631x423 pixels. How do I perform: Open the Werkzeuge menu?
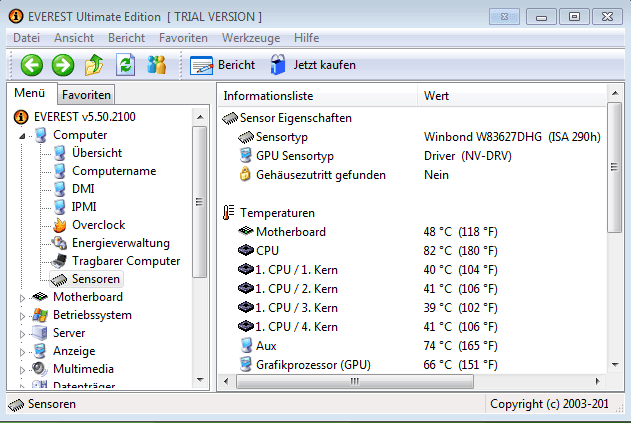point(251,38)
